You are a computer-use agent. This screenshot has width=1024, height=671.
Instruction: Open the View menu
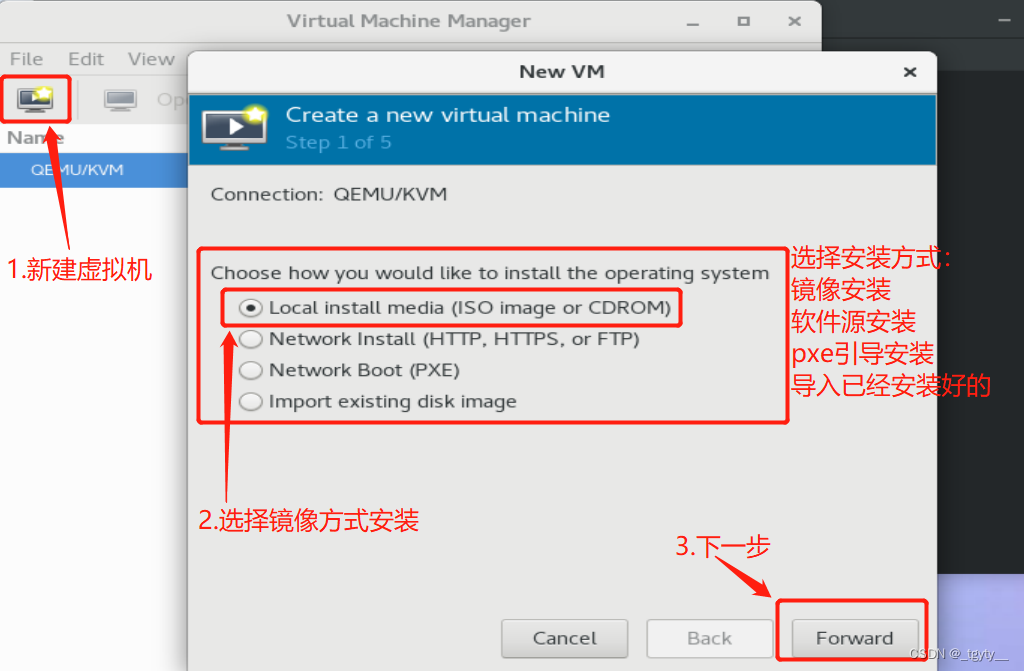[151, 59]
